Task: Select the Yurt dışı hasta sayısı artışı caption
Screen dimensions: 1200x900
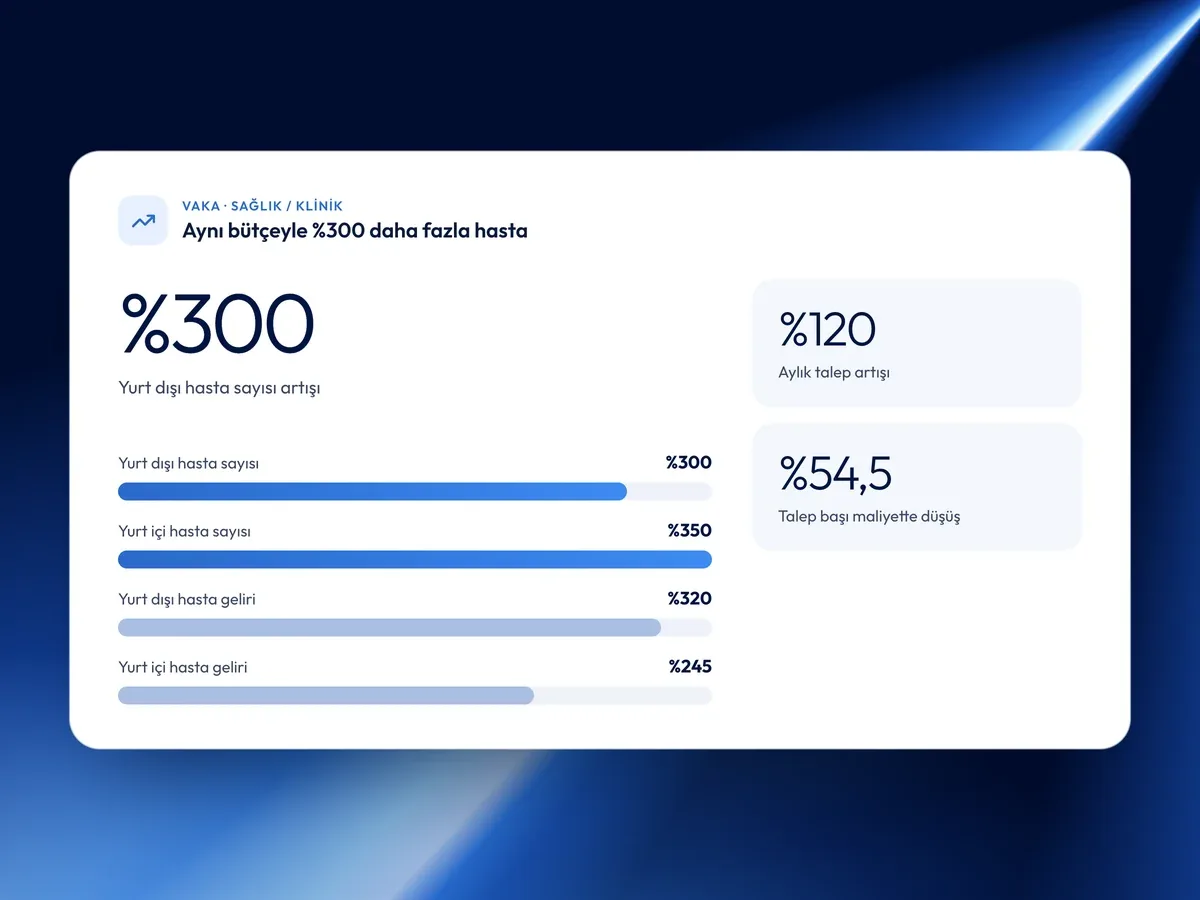Action: (x=219, y=388)
